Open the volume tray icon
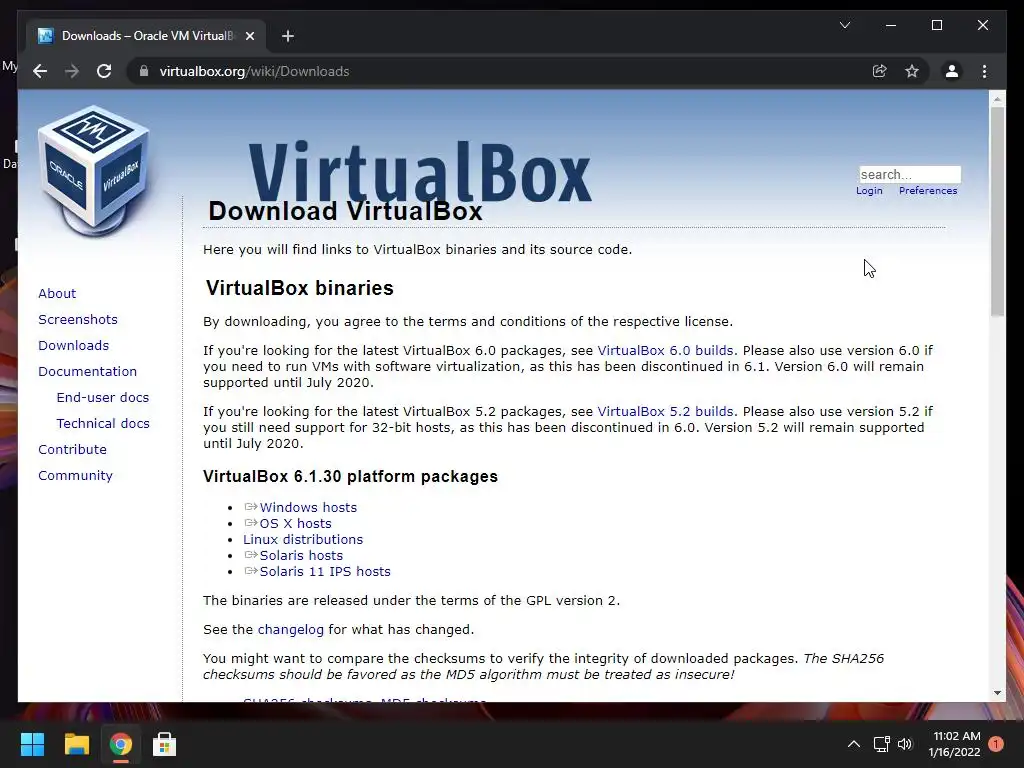 905,744
